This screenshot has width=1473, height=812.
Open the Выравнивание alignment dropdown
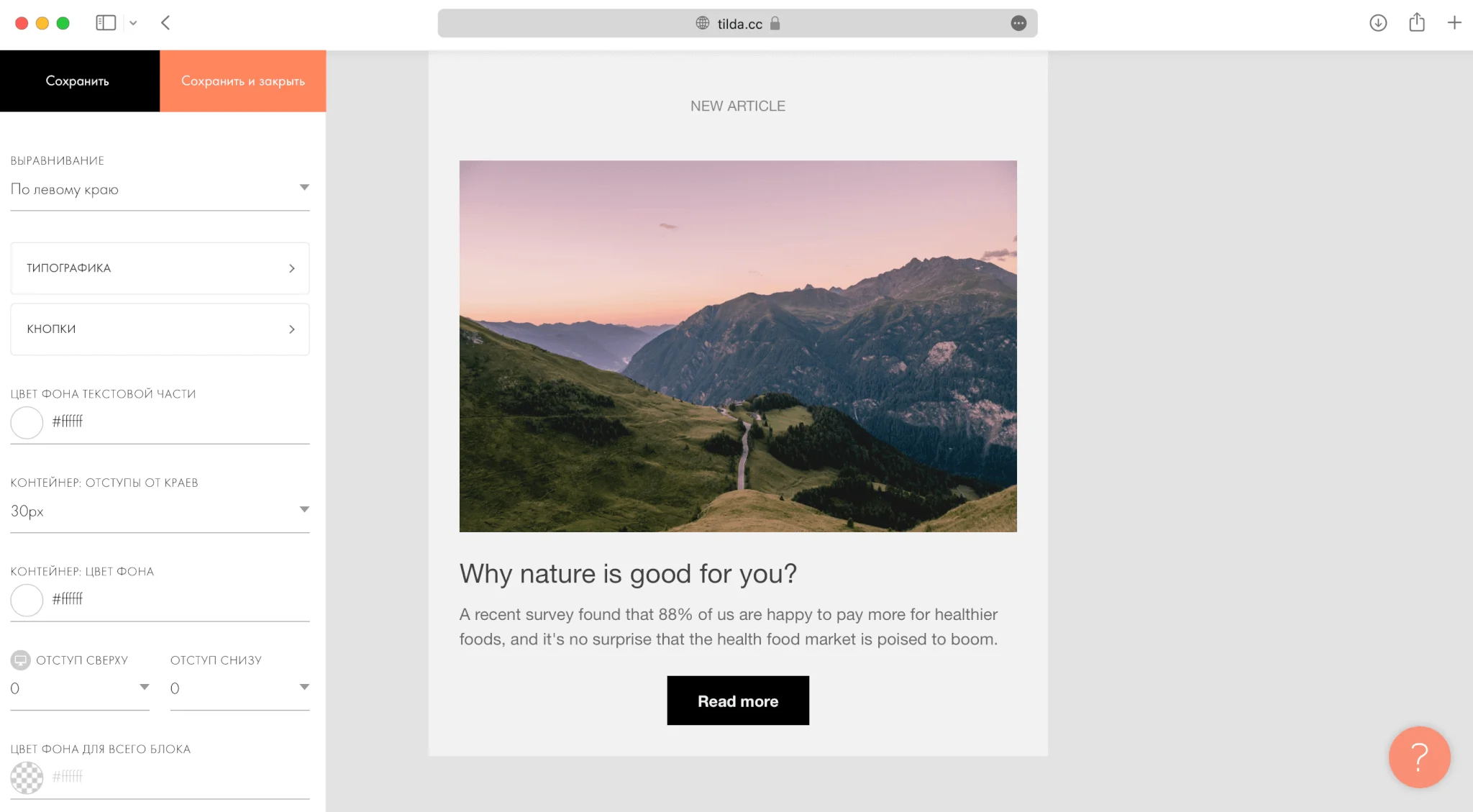tap(160, 189)
